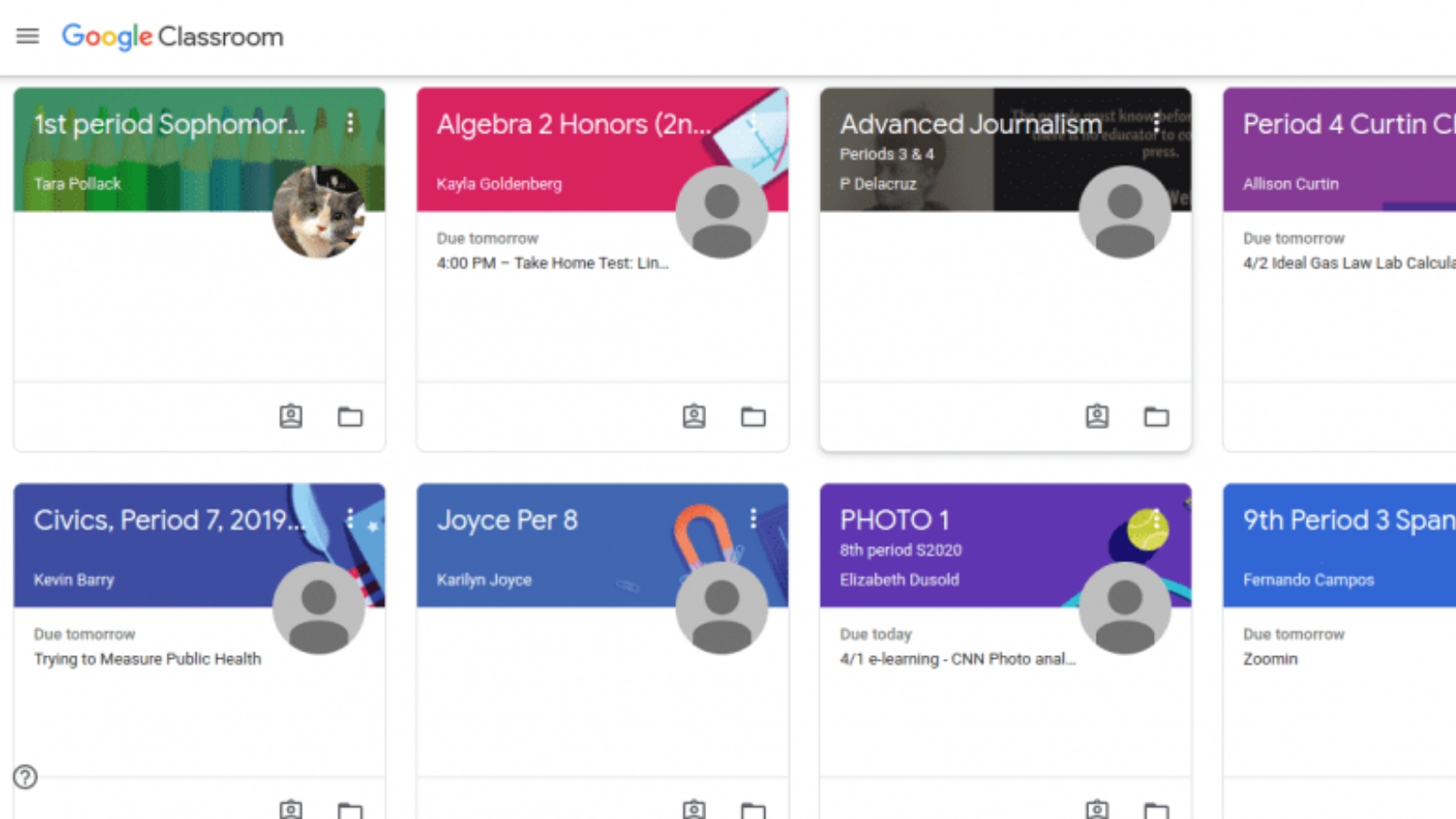Viewport: 1456px width, 819px height.
Task: Open the CNN Photo analysis e-learning assignment
Action: pyautogui.click(x=957, y=659)
